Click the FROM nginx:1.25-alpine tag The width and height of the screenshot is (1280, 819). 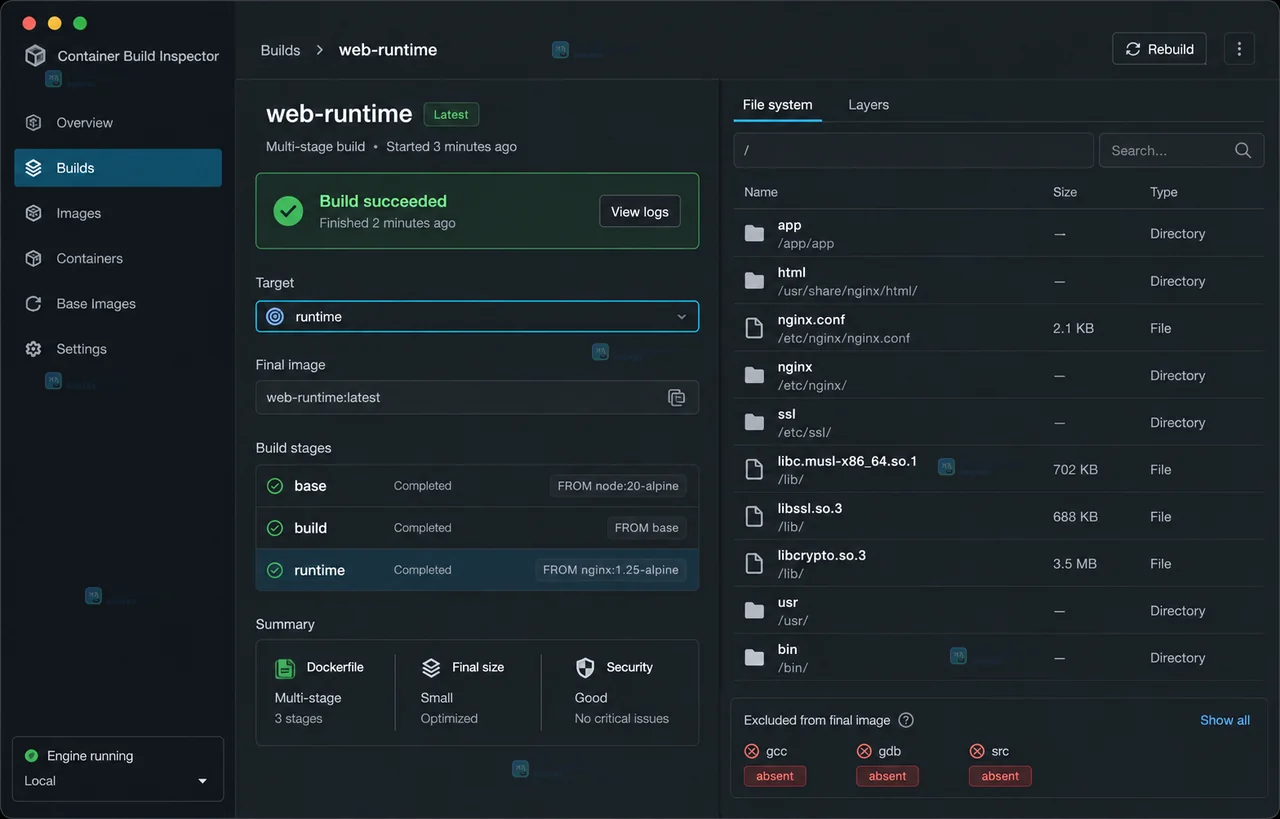click(611, 570)
